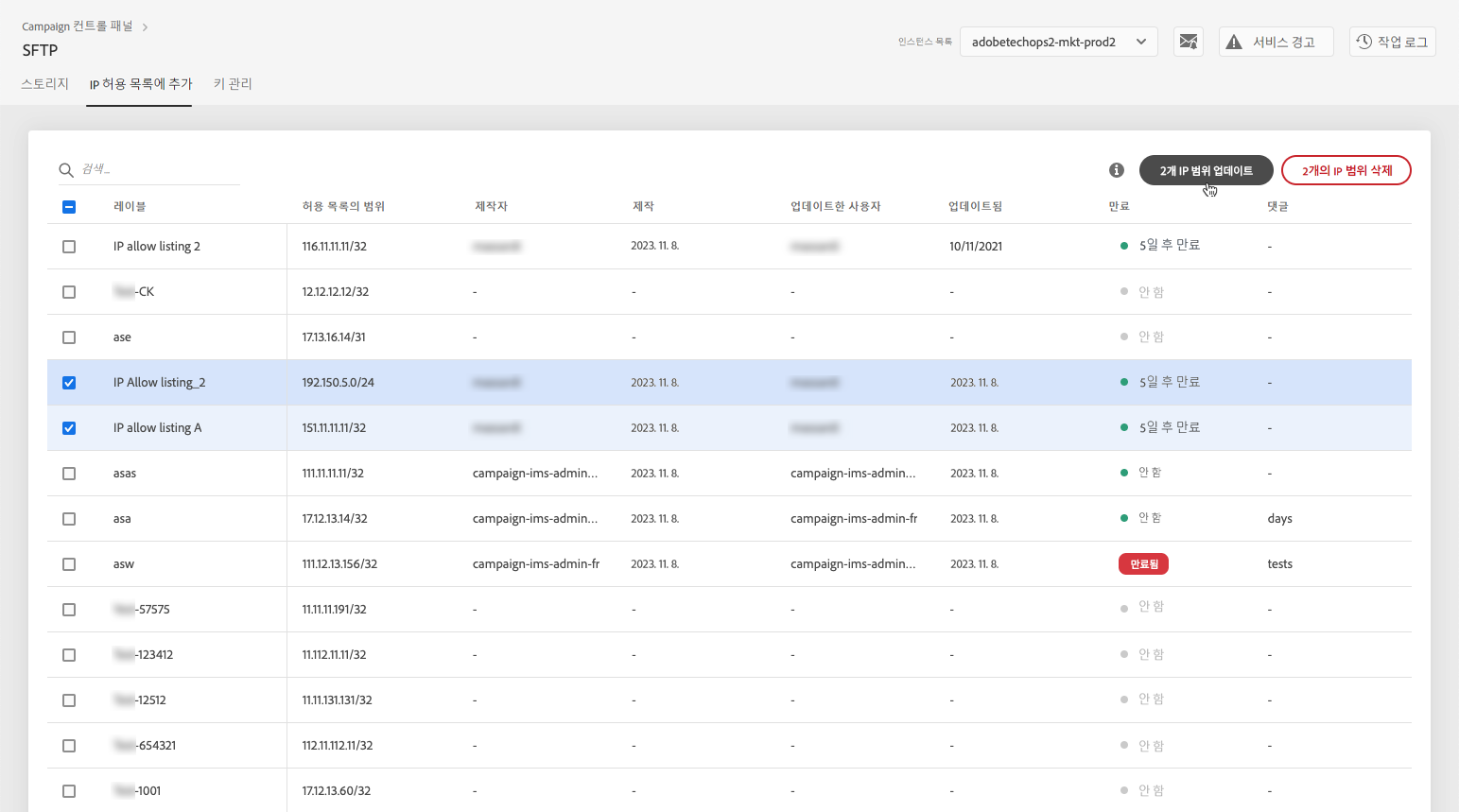Uncheck the IP Allow listing_2 row
1459x812 pixels.
[x=69, y=383]
